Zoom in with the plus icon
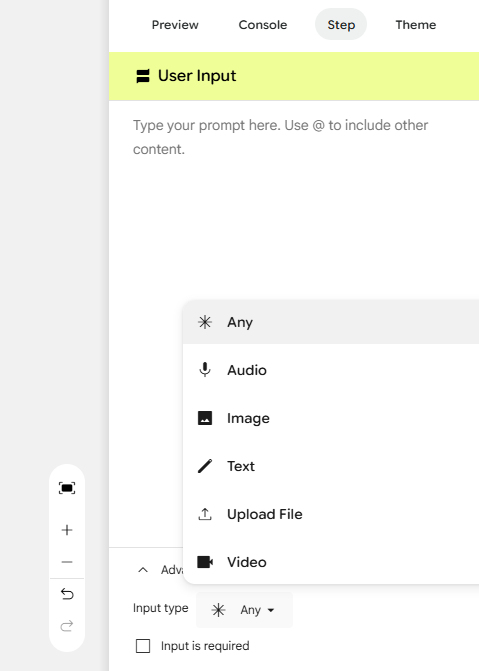479x671 pixels. [67, 530]
